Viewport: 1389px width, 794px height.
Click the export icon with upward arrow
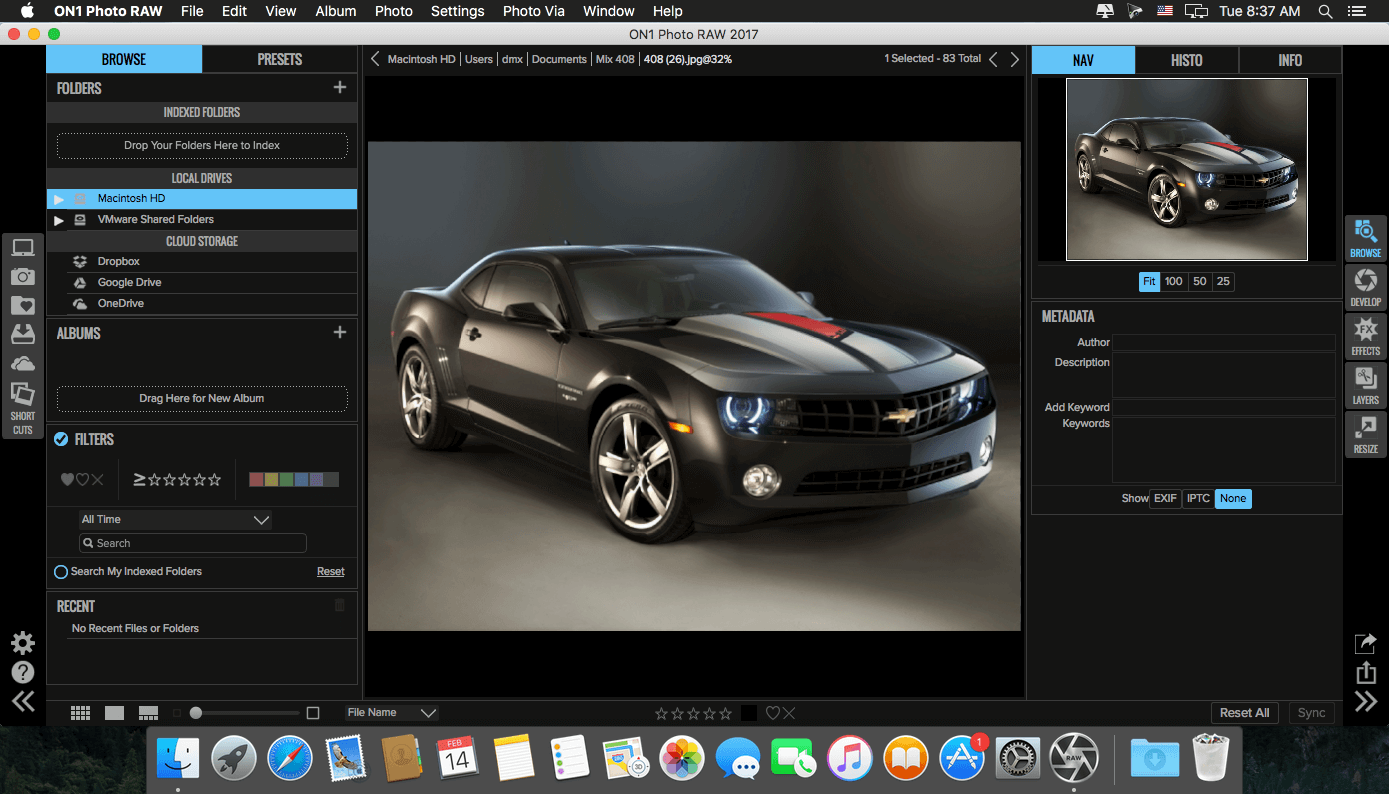pyautogui.click(x=1365, y=672)
